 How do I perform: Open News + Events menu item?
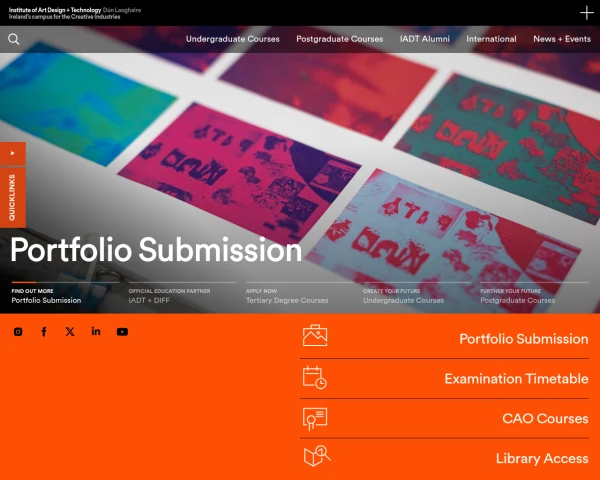tap(562, 39)
